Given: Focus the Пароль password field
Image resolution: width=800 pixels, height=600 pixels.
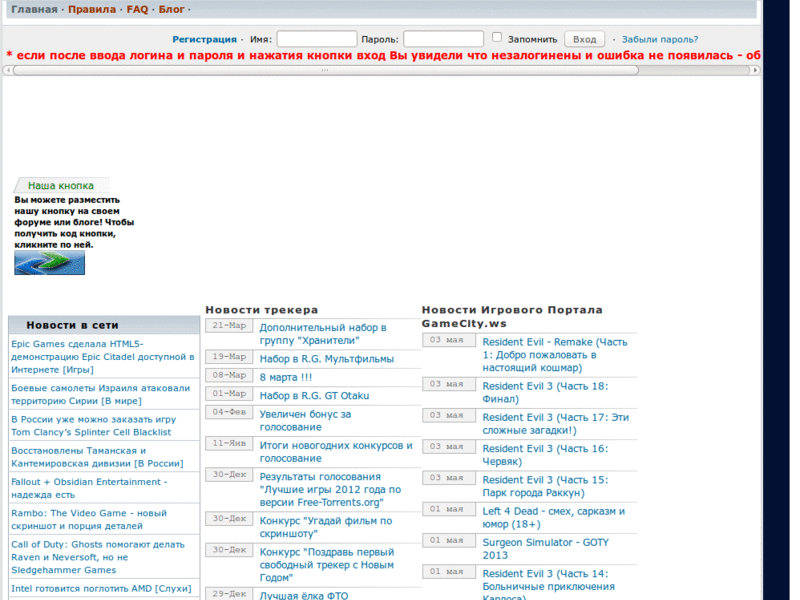Looking at the screenshot, I should point(443,39).
